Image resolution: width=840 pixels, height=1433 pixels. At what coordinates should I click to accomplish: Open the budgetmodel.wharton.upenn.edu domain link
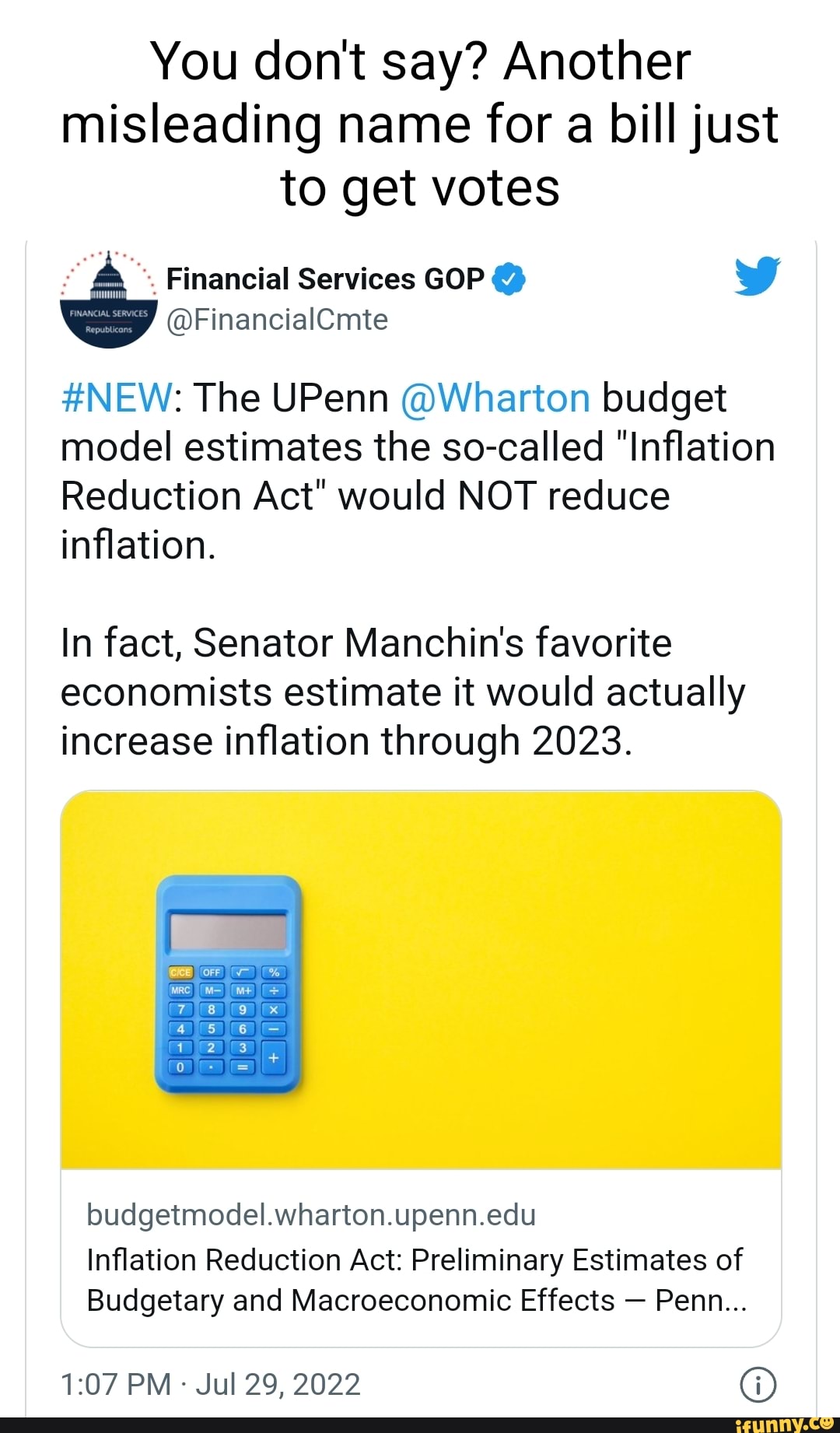click(311, 1214)
